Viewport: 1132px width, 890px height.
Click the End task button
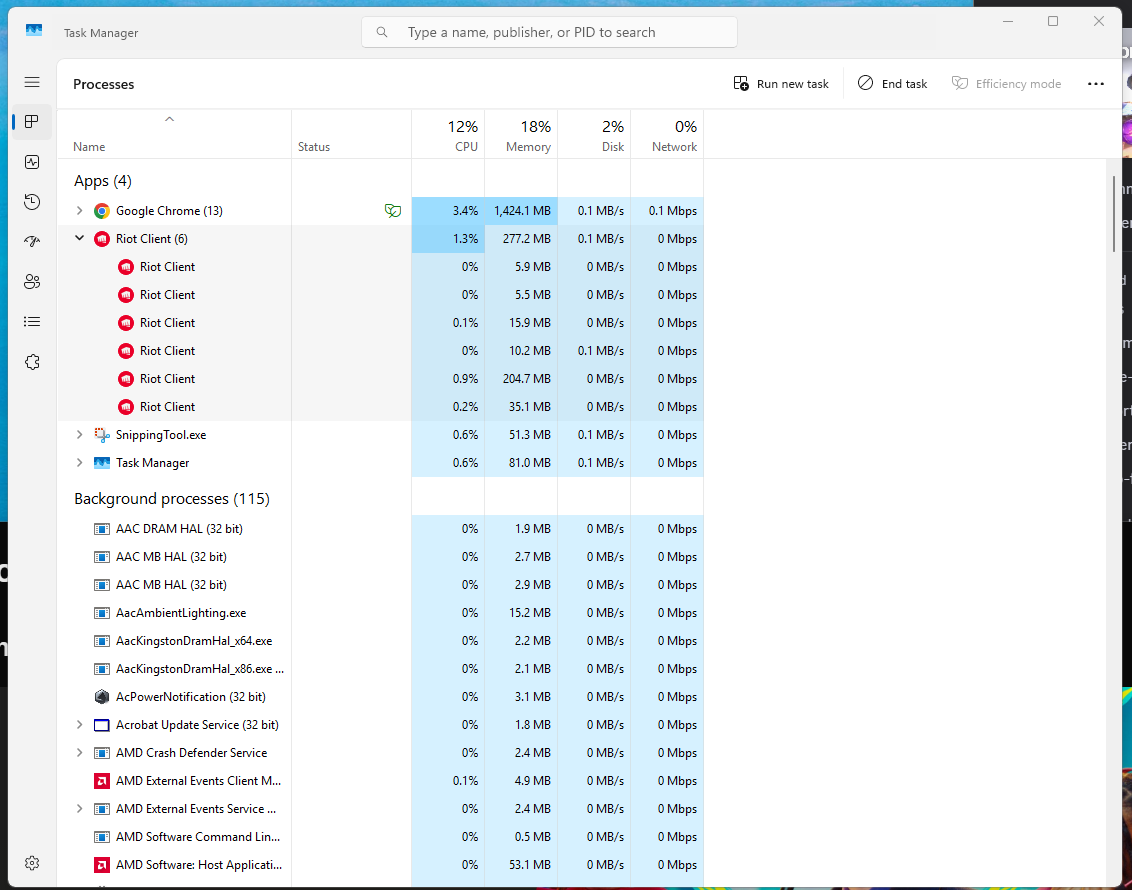(892, 84)
